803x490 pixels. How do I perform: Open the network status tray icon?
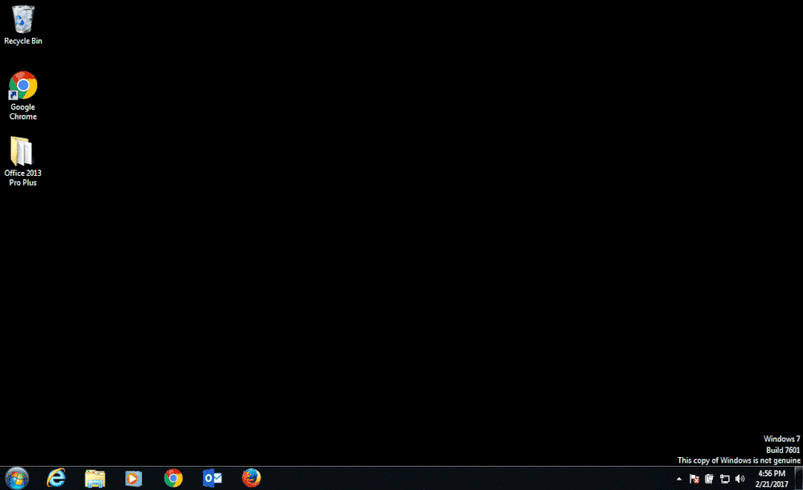725,479
